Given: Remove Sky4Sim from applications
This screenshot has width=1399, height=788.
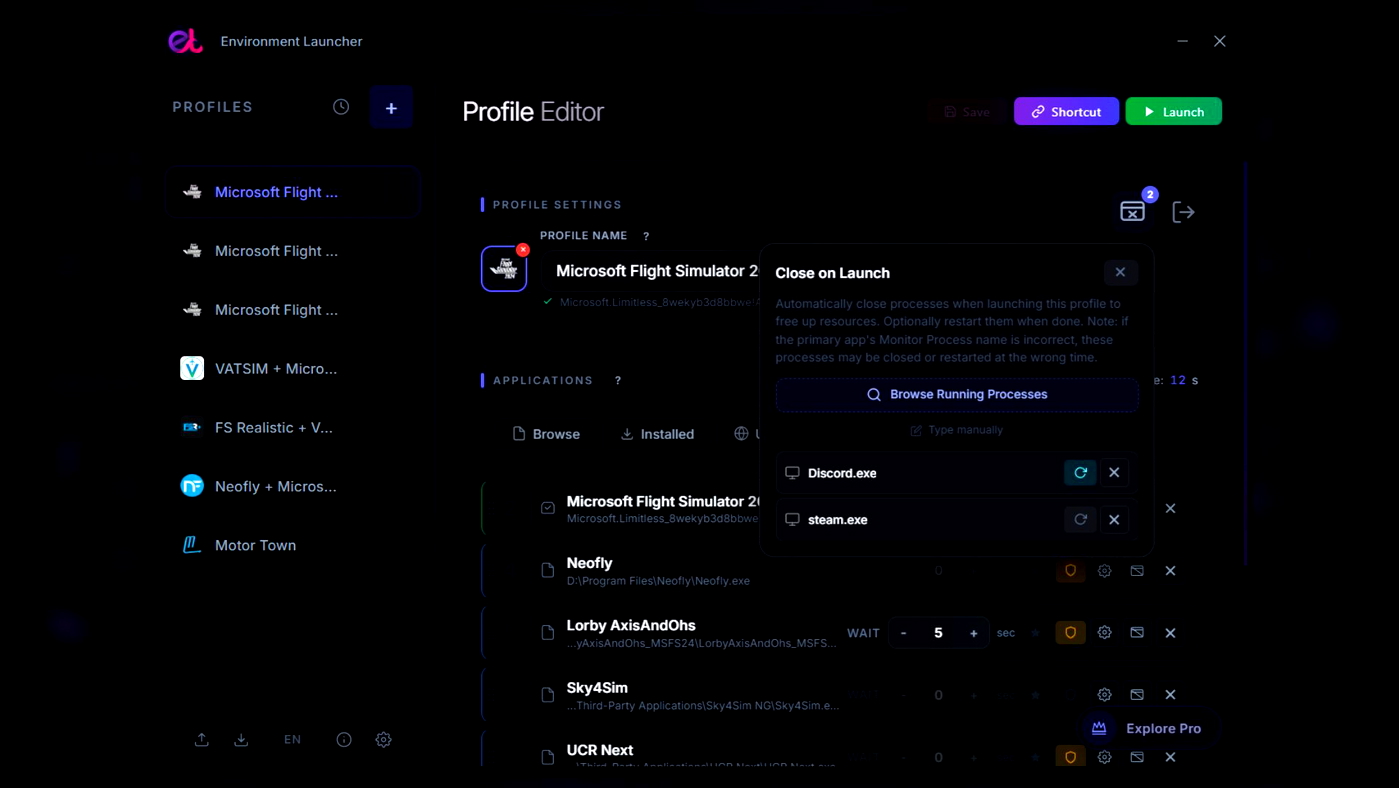Looking at the screenshot, I should (x=1170, y=695).
